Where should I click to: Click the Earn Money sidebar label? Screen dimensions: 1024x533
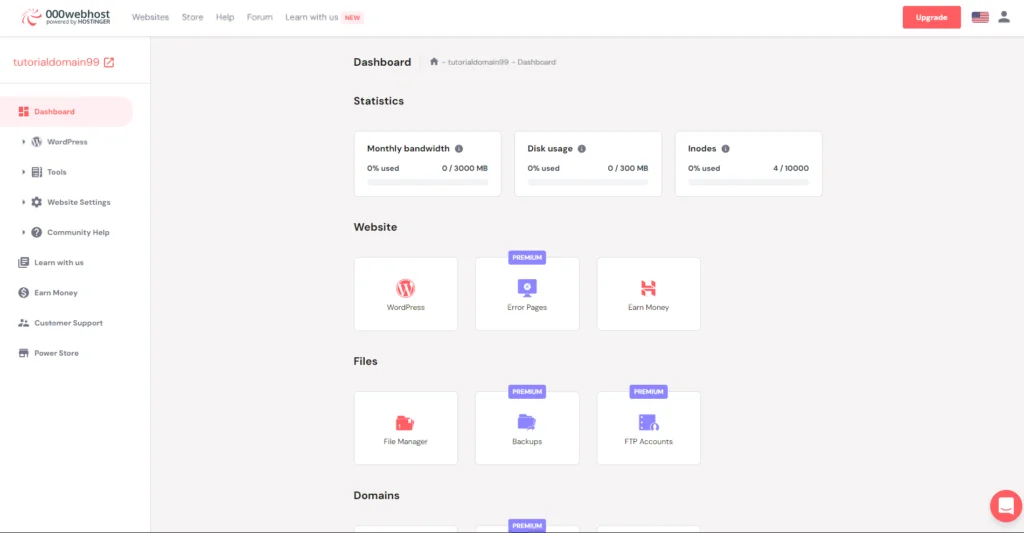[56, 293]
